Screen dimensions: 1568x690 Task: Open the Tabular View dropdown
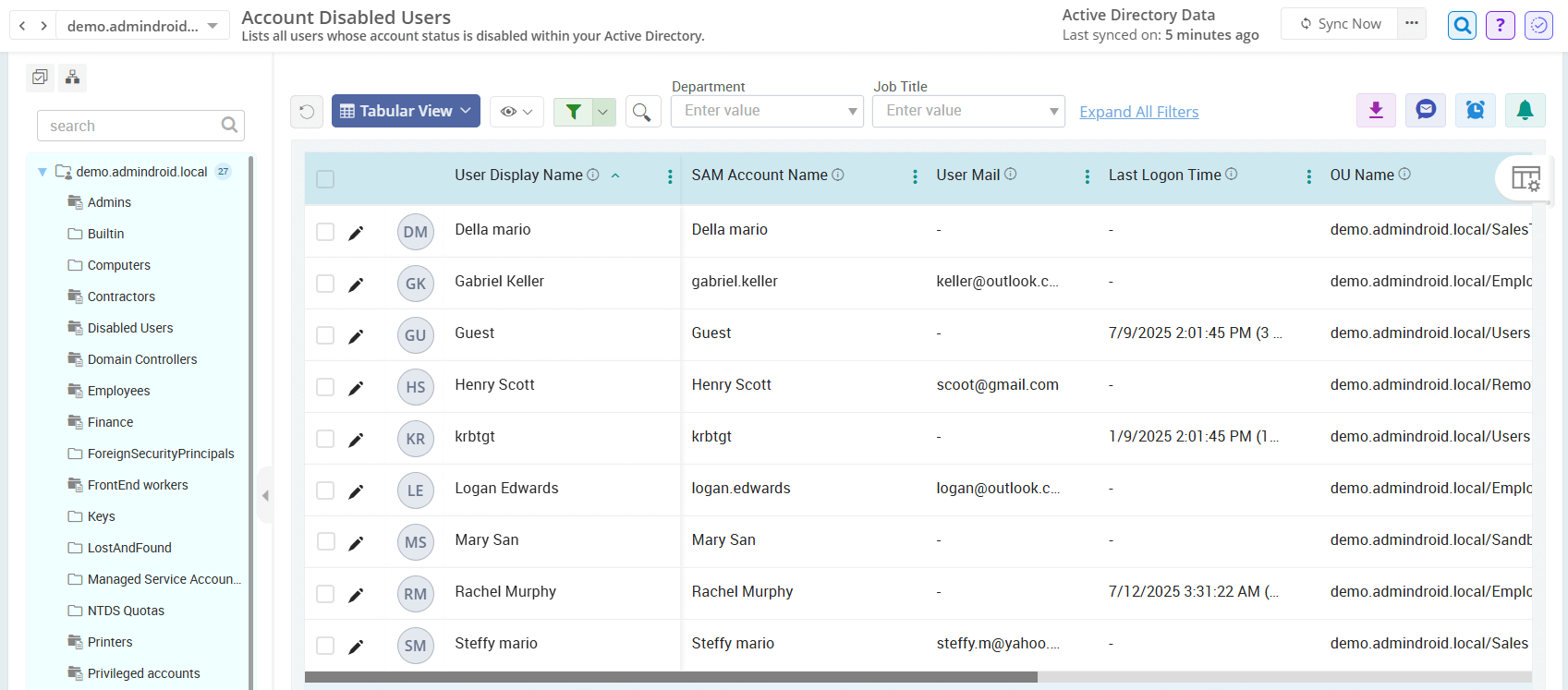tap(406, 111)
